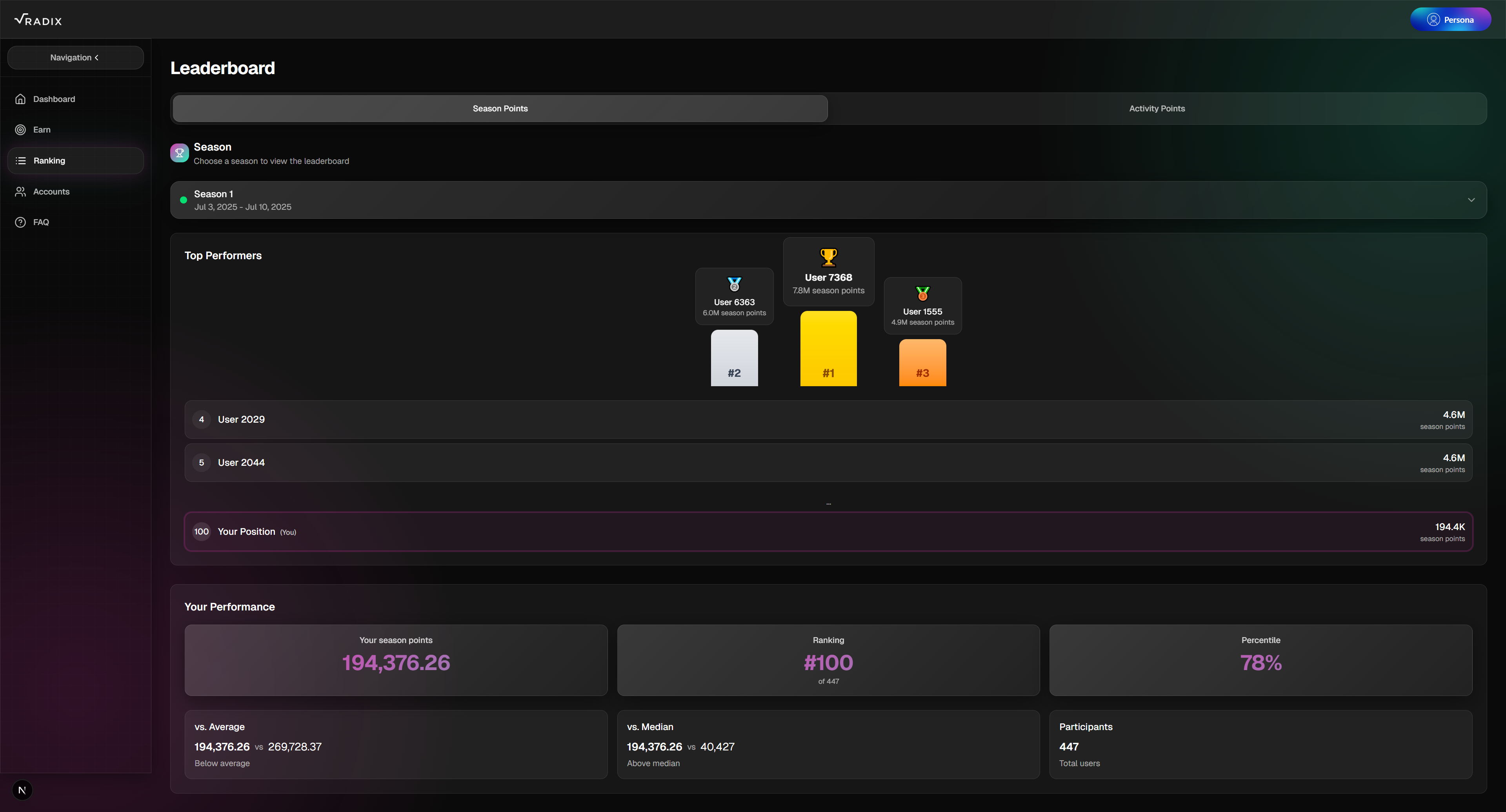Click the Radix logo in header
The height and width of the screenshot is (812, 1506).
[x=38, y=20]
